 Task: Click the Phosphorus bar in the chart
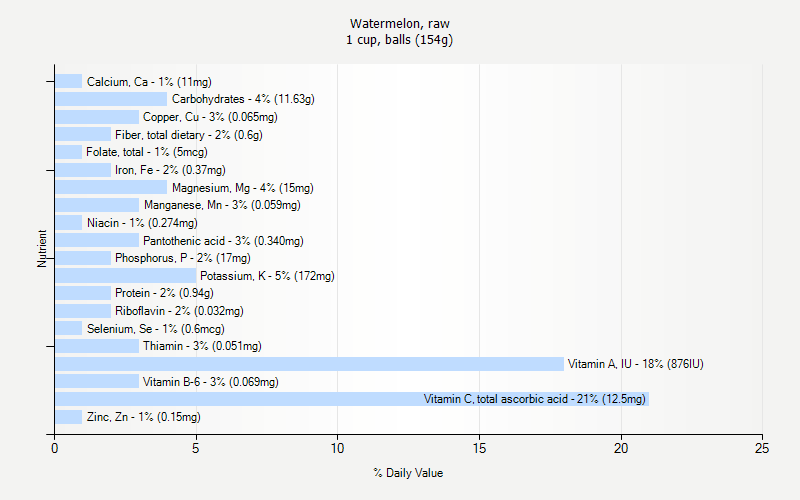83,258
